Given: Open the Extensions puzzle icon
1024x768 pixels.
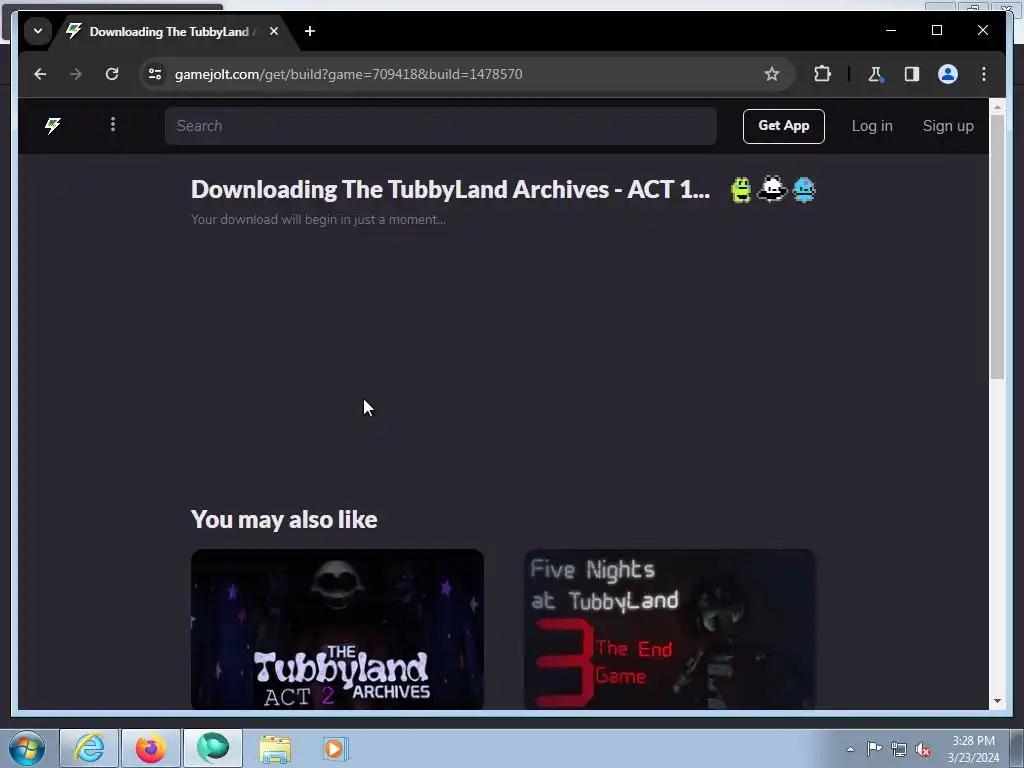Looking at the screenshot, I should point(822,74).
